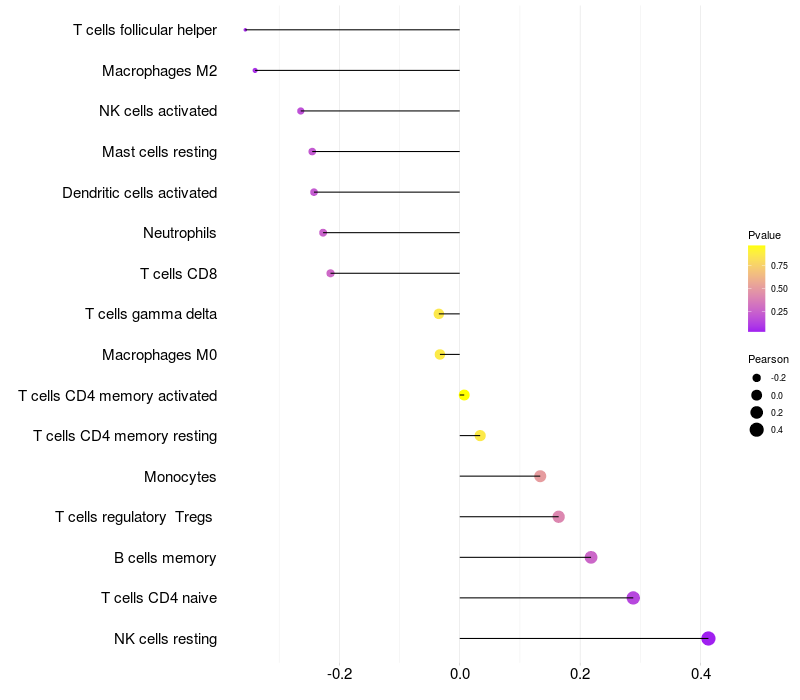800x700 pixels.
Task: Click the NK cells activated label
Action: point(158,111)
